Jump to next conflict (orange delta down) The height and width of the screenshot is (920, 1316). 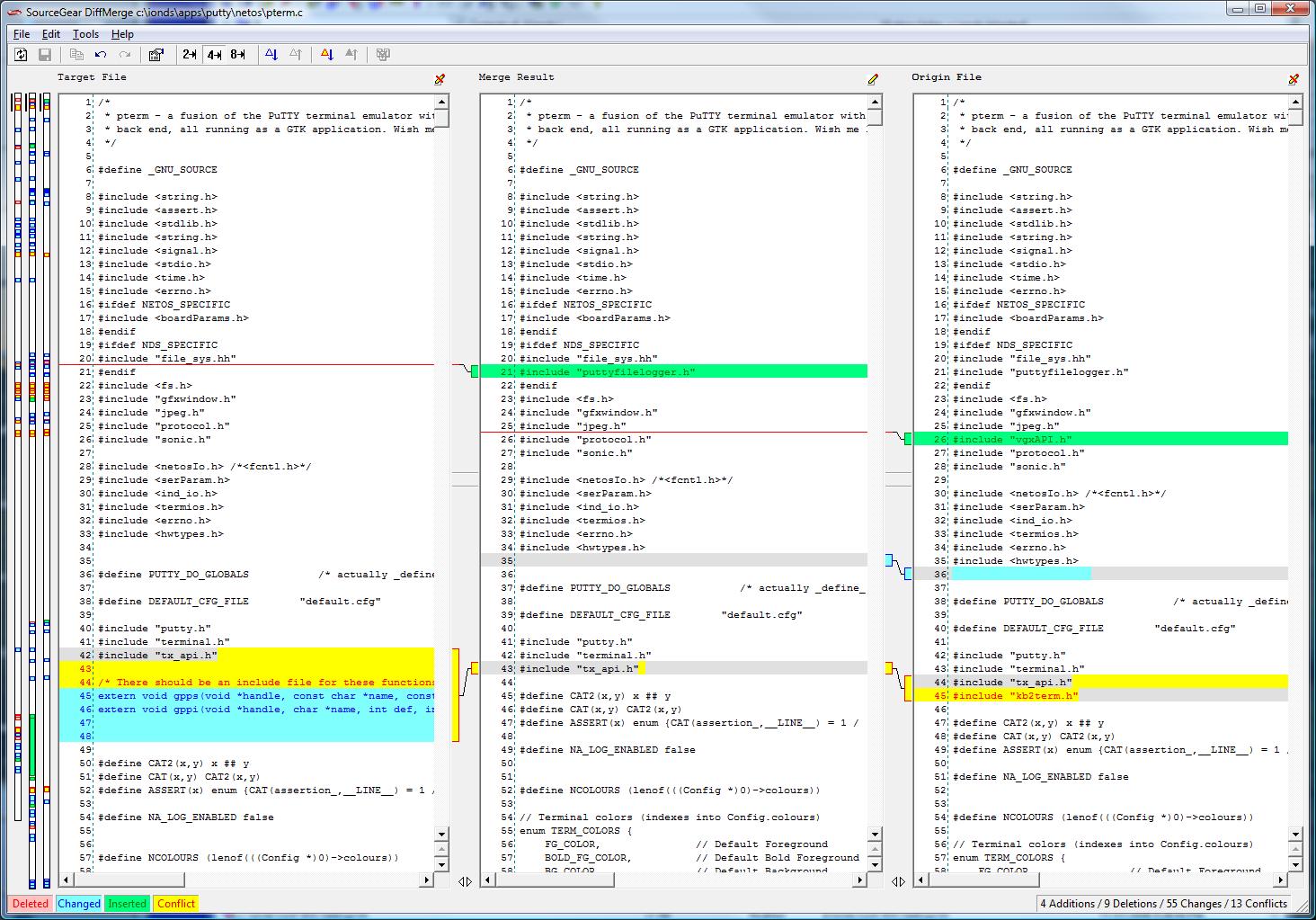[327, 55]
